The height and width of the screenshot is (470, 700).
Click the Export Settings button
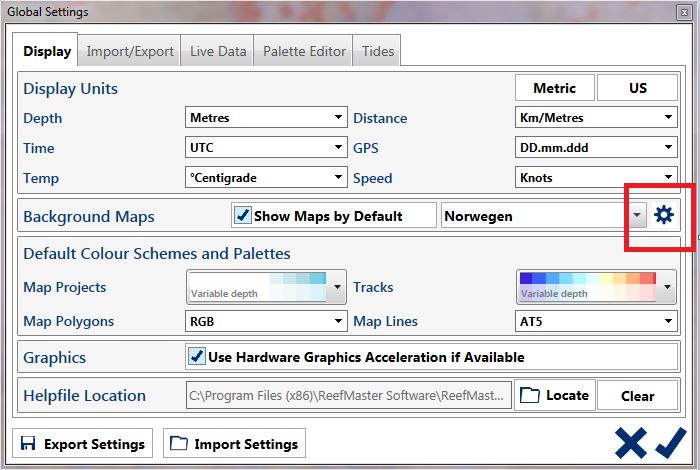pyautogui.click(x=82, y=443)
